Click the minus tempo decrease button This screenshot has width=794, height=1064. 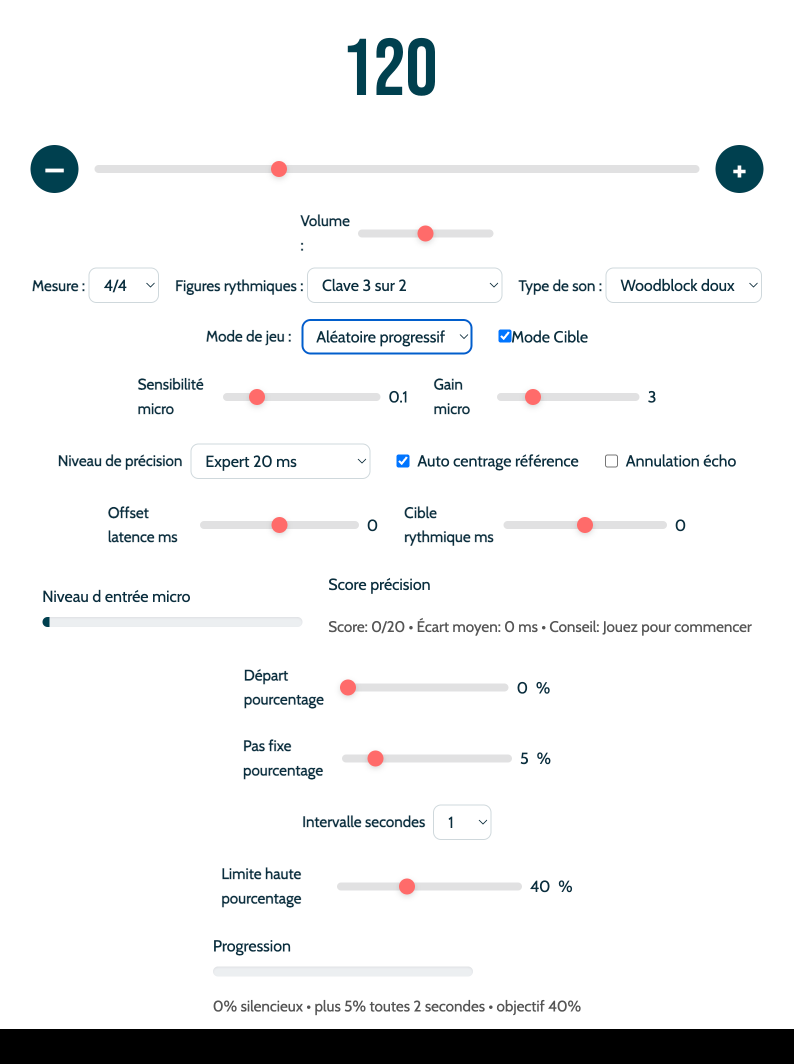click(x=55, y=169)
